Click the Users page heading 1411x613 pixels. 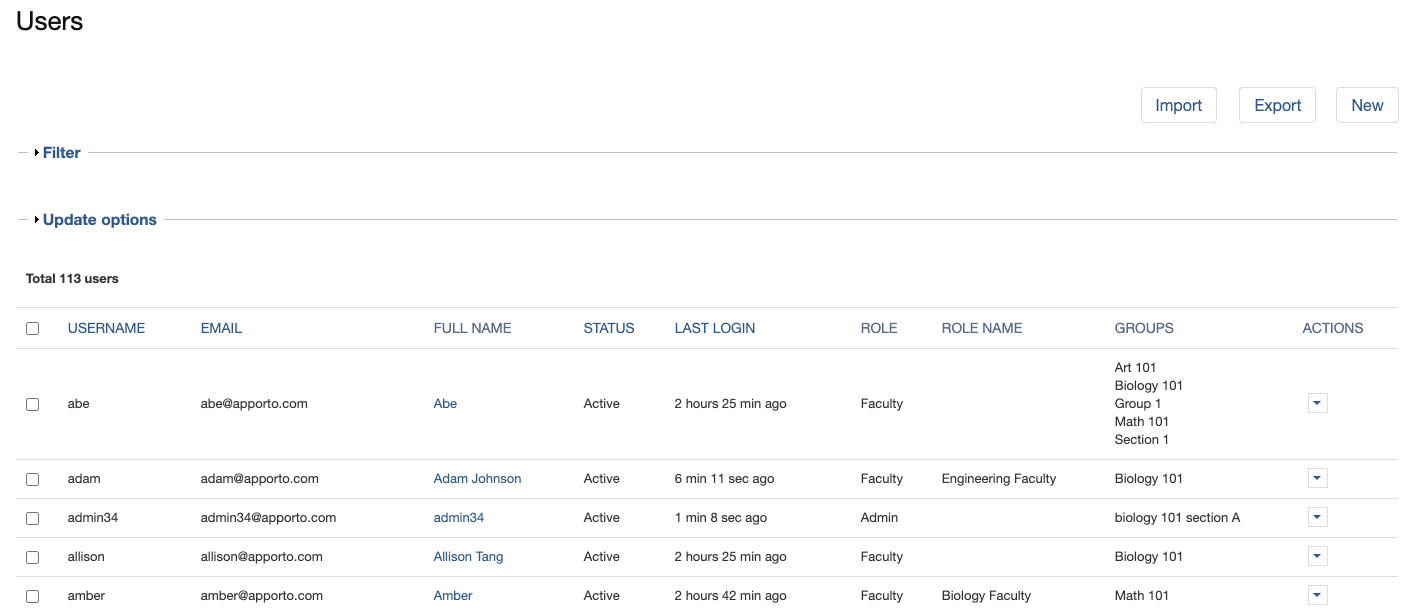pyautogui.click(x=50, y=21)
